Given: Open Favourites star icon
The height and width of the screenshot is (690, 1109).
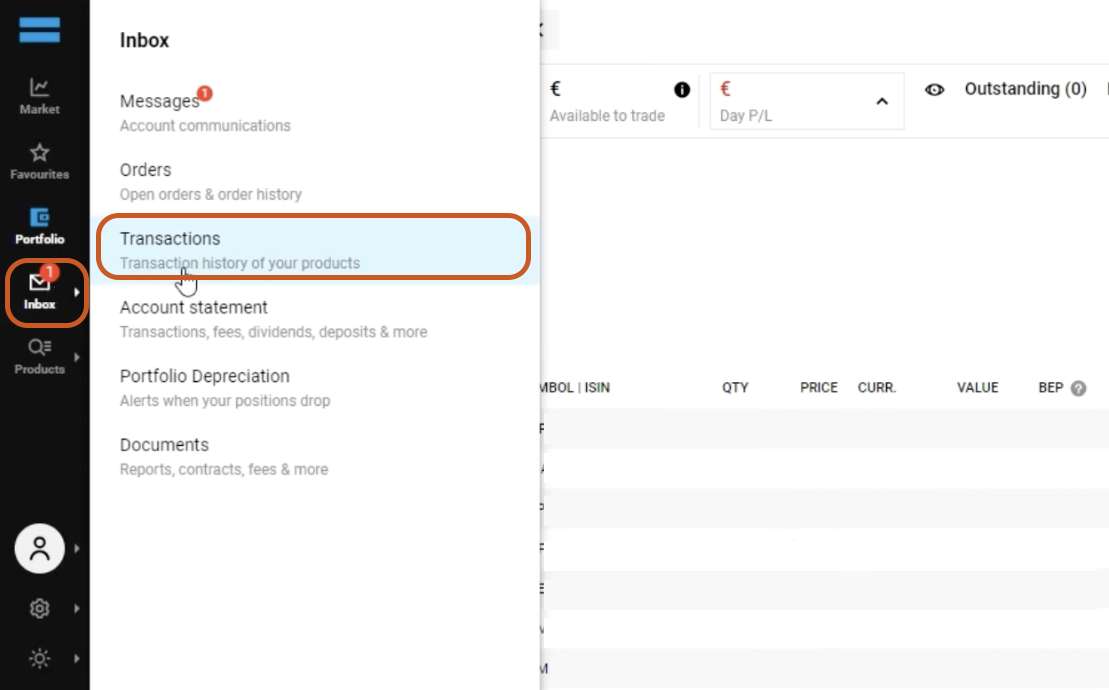Looking at the screenshot, I should coord(40,153).
